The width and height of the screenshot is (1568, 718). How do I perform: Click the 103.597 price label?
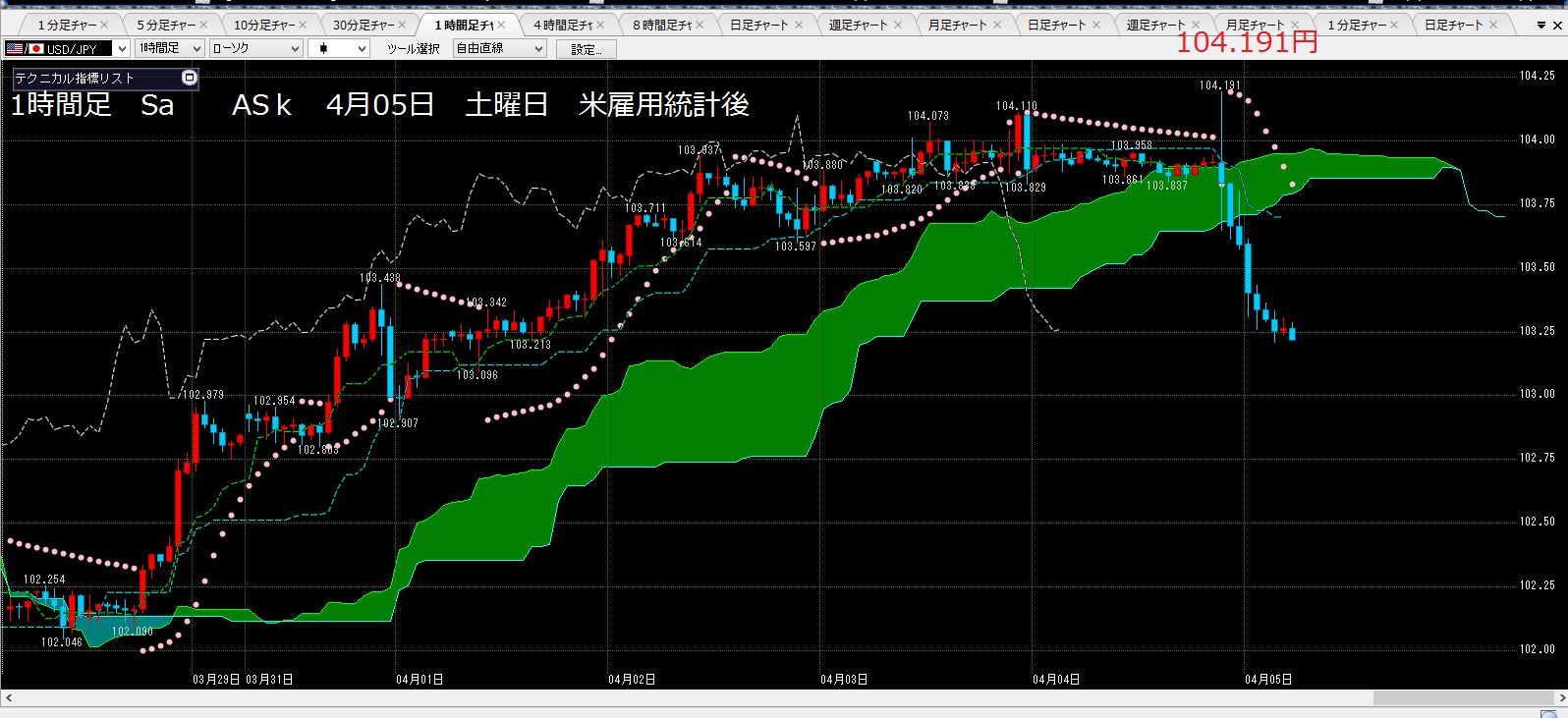[x=796, y=247]
